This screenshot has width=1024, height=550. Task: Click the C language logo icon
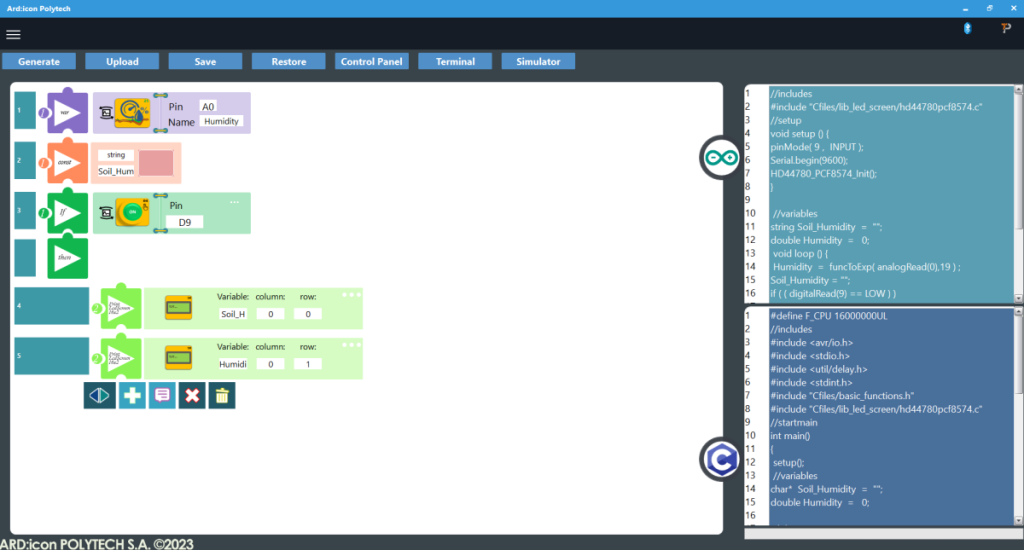718,458
